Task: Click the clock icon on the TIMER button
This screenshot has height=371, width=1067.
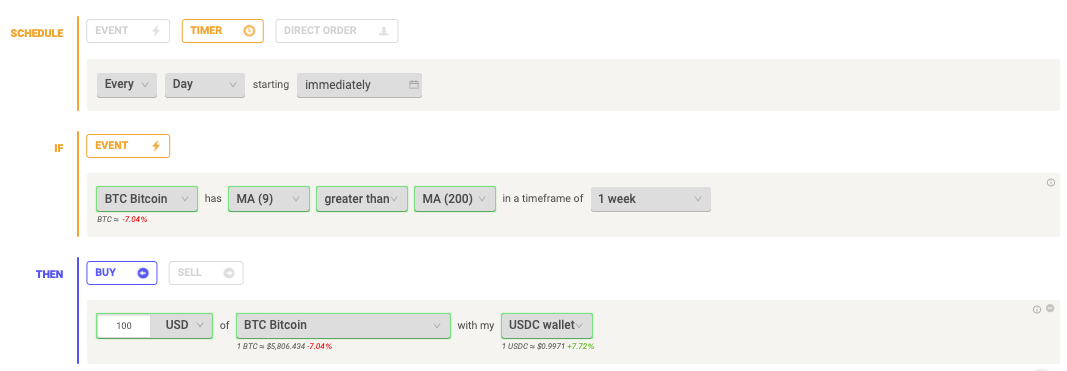Action: (249, 31)
